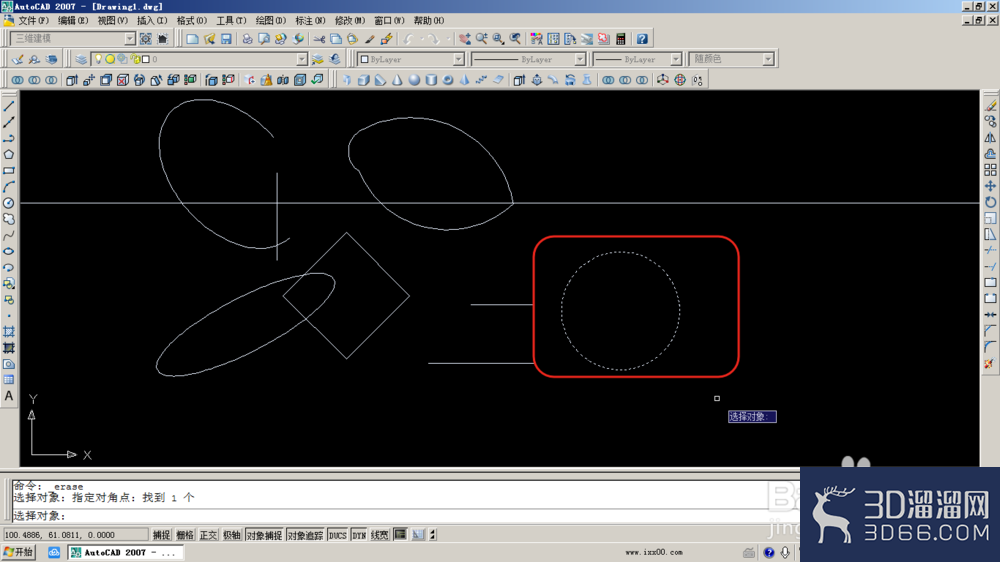The height and width of the screenshot is (562, 1000).
Task: Open the 编辑(E) menu
Action: (x=73, y=20)
